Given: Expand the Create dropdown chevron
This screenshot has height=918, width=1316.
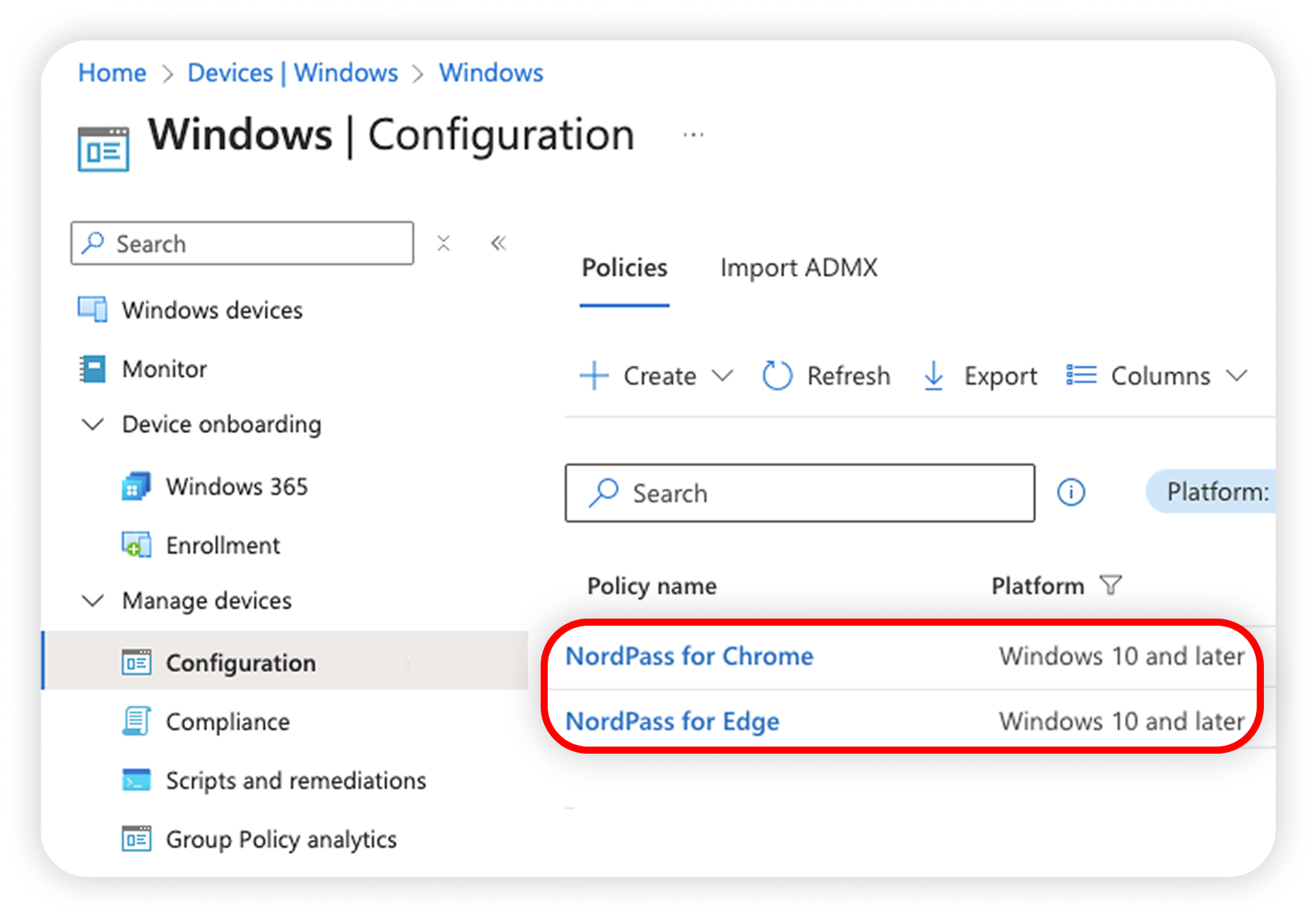Looking at the screenshot, I should [722, 375].
